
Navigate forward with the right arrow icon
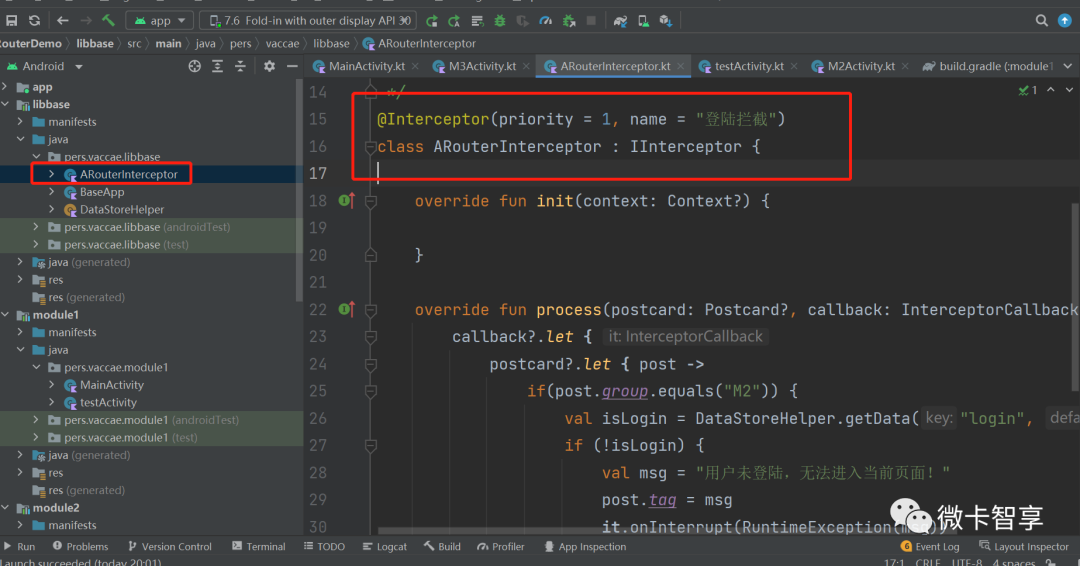click(85, 21)
